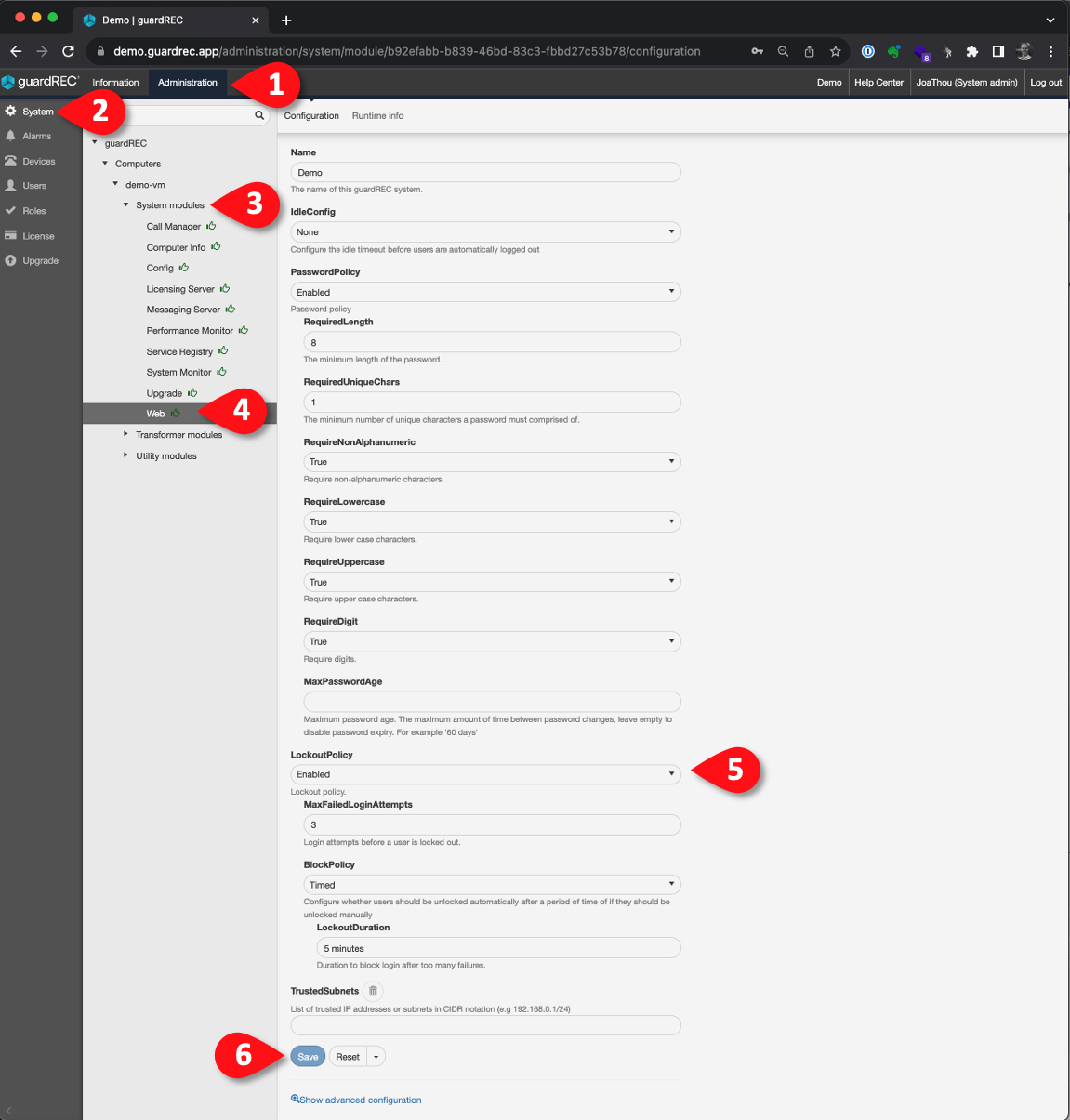Click the browser reload page icon

68,51
